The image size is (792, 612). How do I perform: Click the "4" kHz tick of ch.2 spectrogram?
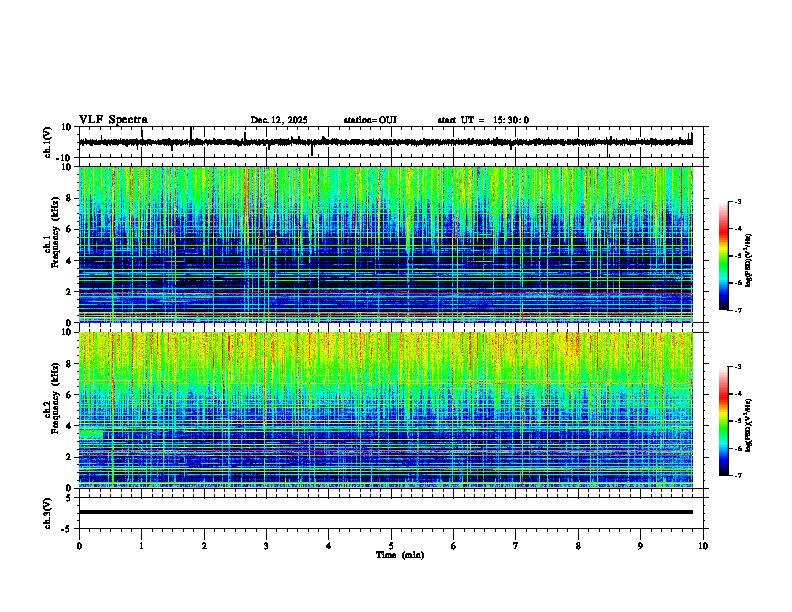coord(69,426)
